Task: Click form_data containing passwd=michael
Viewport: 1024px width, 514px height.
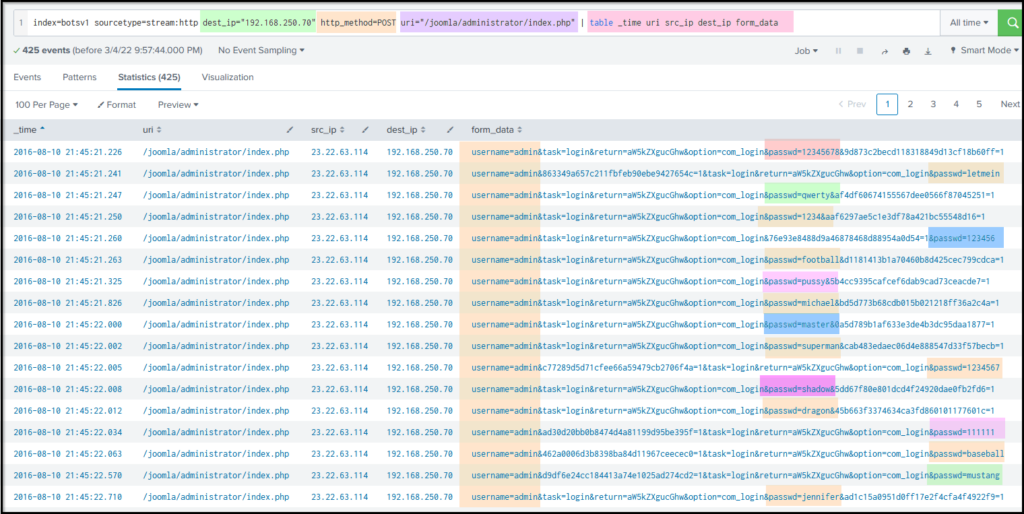Action: coord(735,303)
